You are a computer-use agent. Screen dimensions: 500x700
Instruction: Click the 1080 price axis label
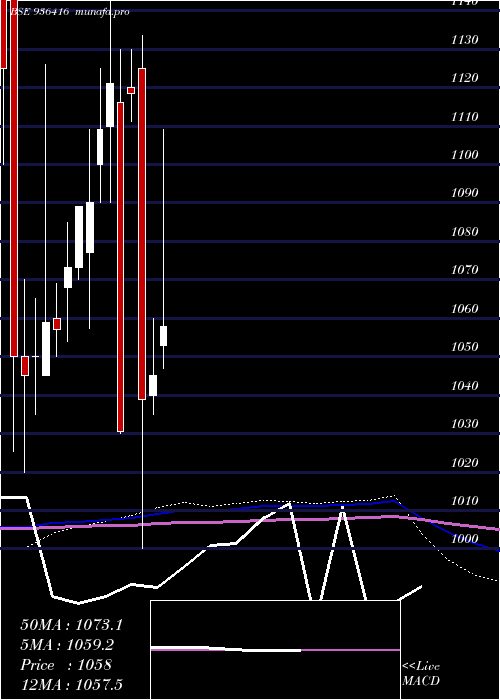click(x=465, y=231)
